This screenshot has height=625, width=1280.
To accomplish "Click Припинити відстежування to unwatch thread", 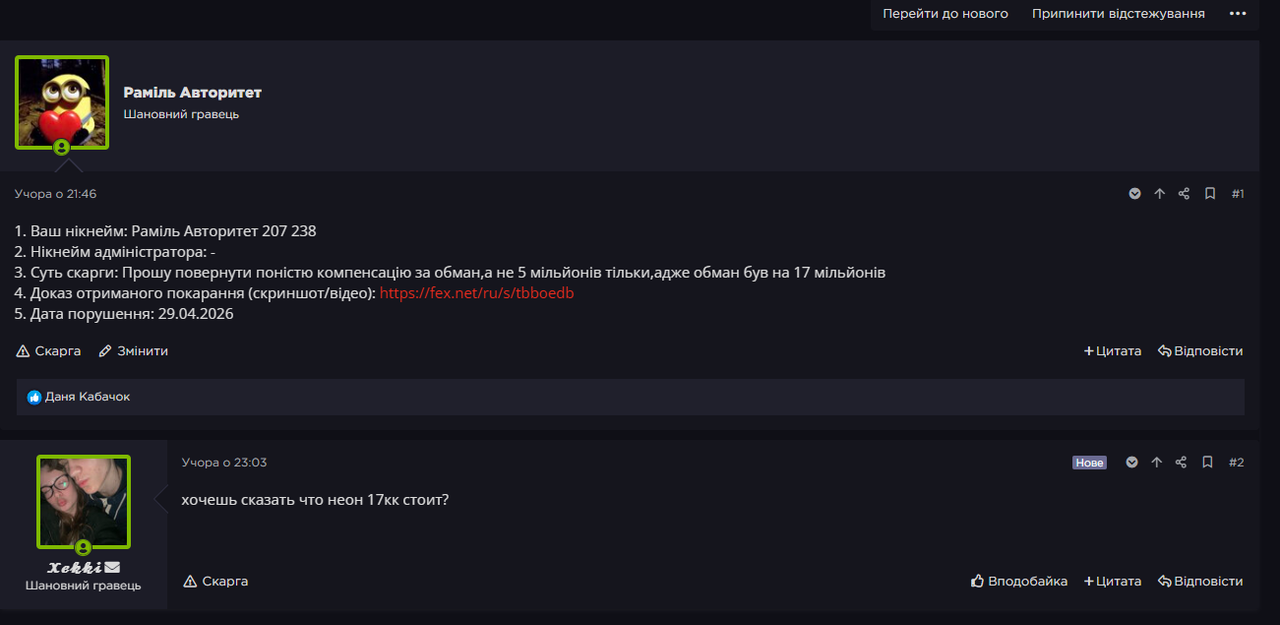I will tap(1118, 14).
